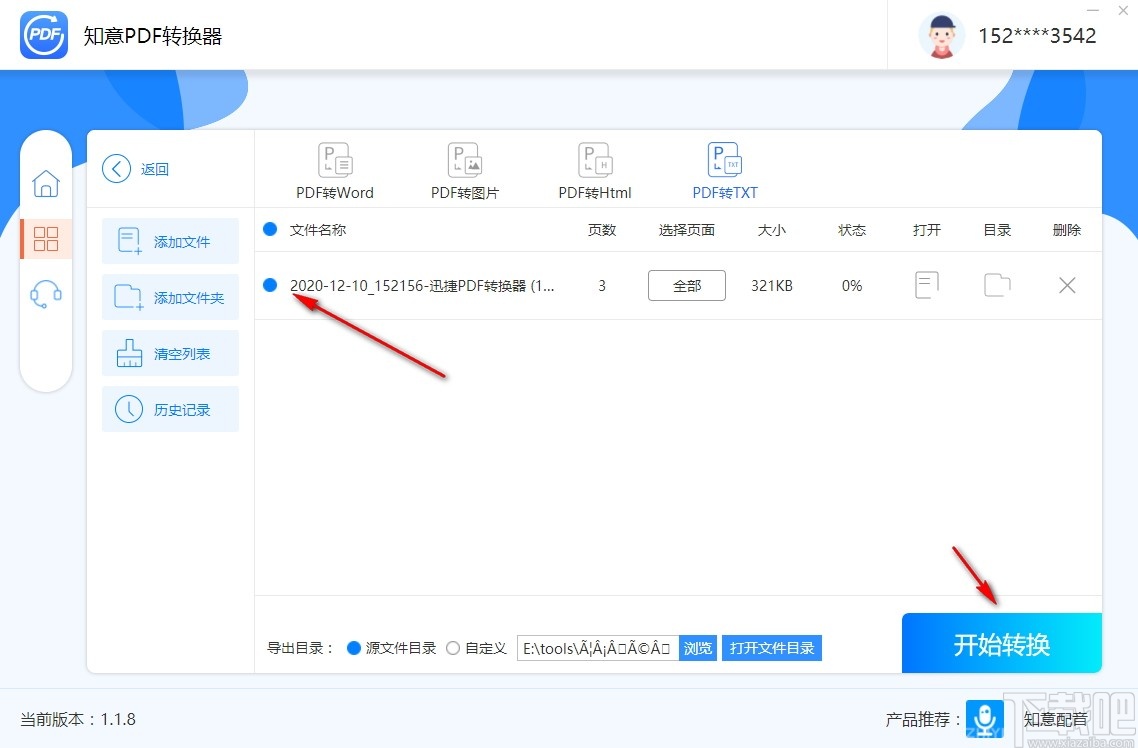Select all files via header dot
1138x748 pixels.
click(x=271, y=229)
